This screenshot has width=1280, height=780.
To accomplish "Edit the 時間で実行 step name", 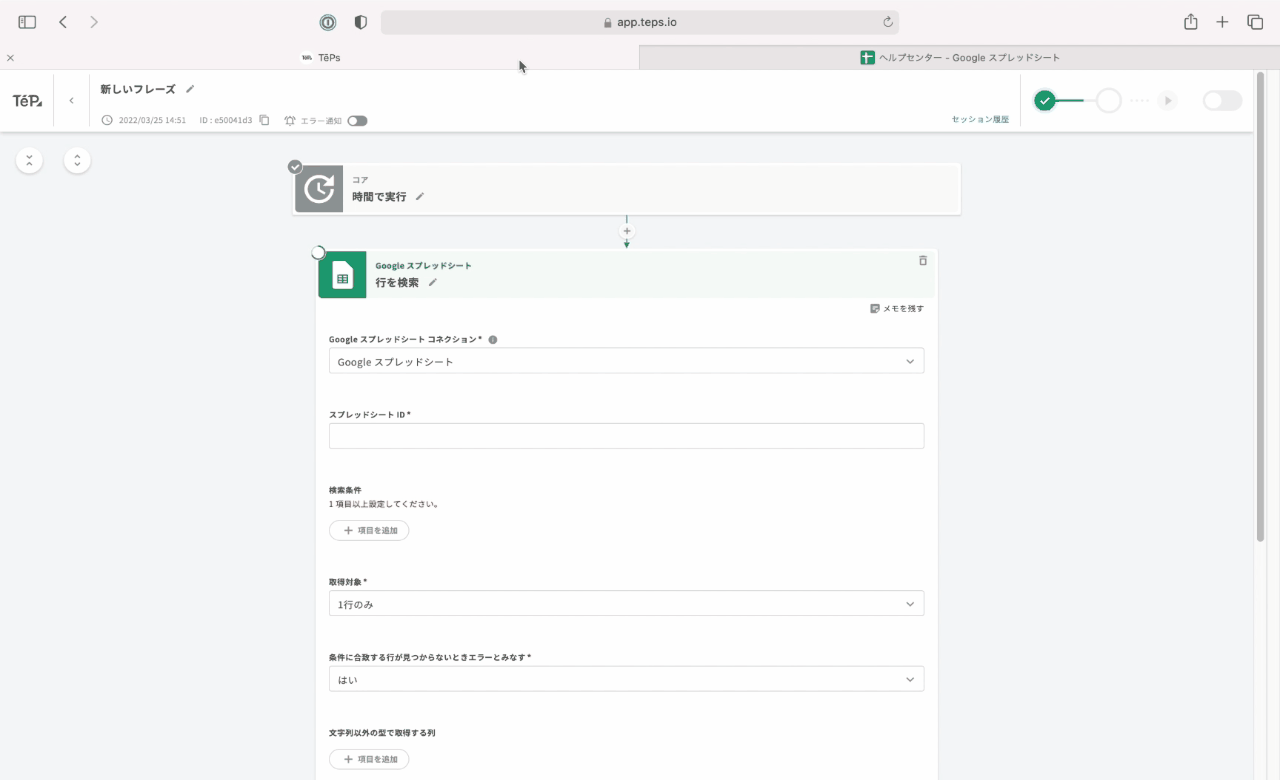I will click(420, 197).
